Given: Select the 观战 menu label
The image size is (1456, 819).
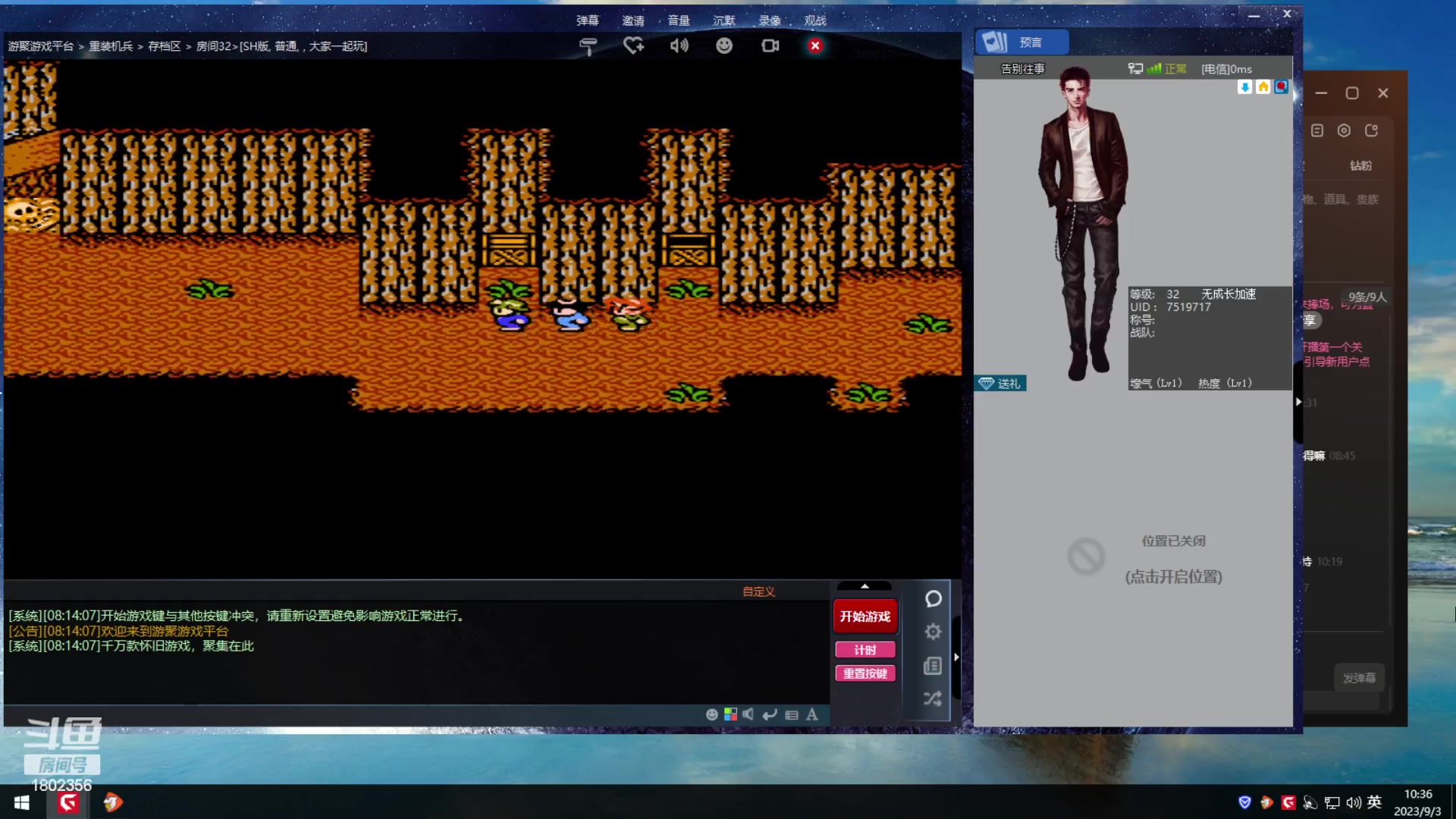Looking at the screenshot, I should point(815,21).
